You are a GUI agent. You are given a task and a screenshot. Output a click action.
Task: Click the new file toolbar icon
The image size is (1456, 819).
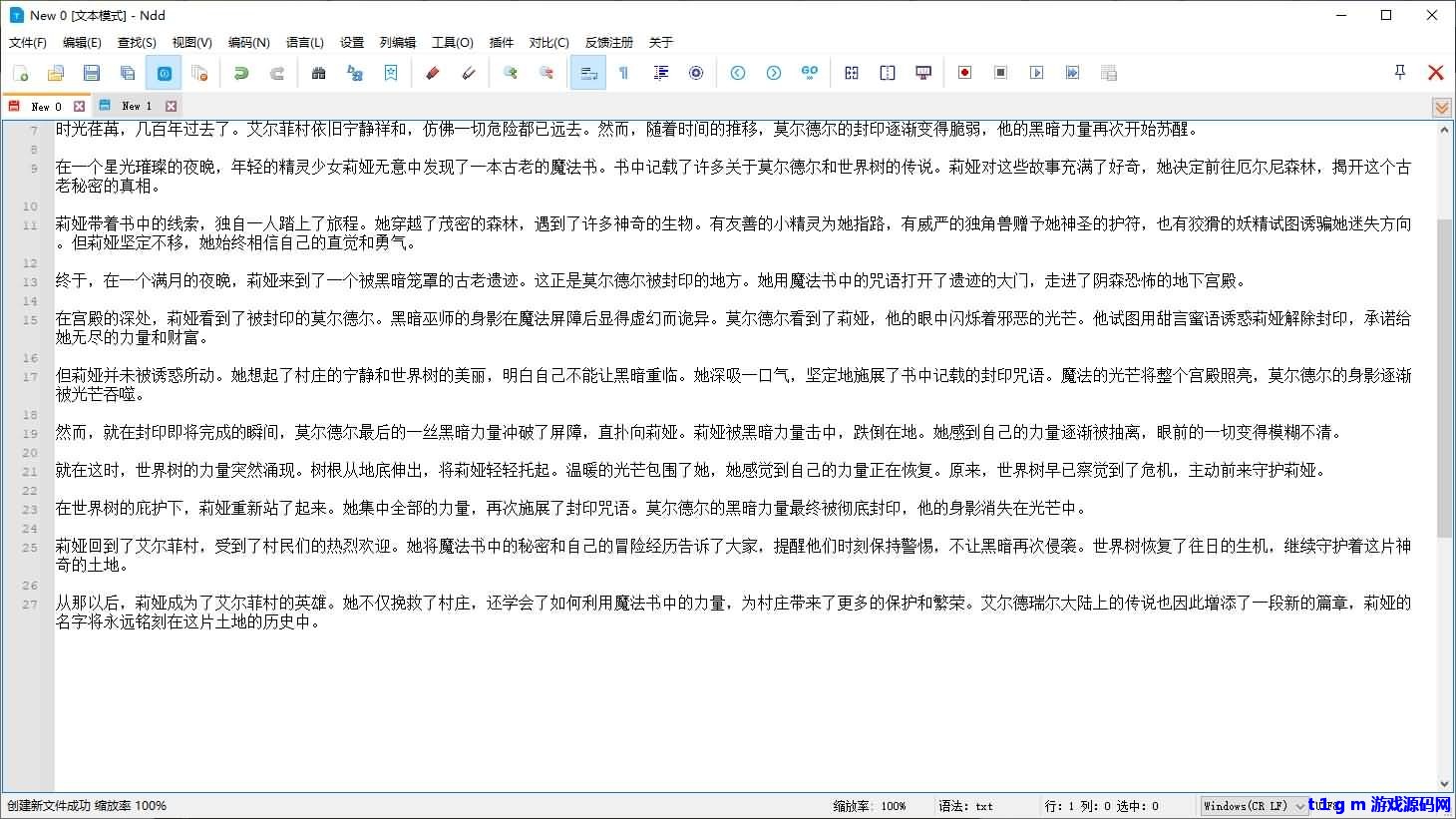20,73
